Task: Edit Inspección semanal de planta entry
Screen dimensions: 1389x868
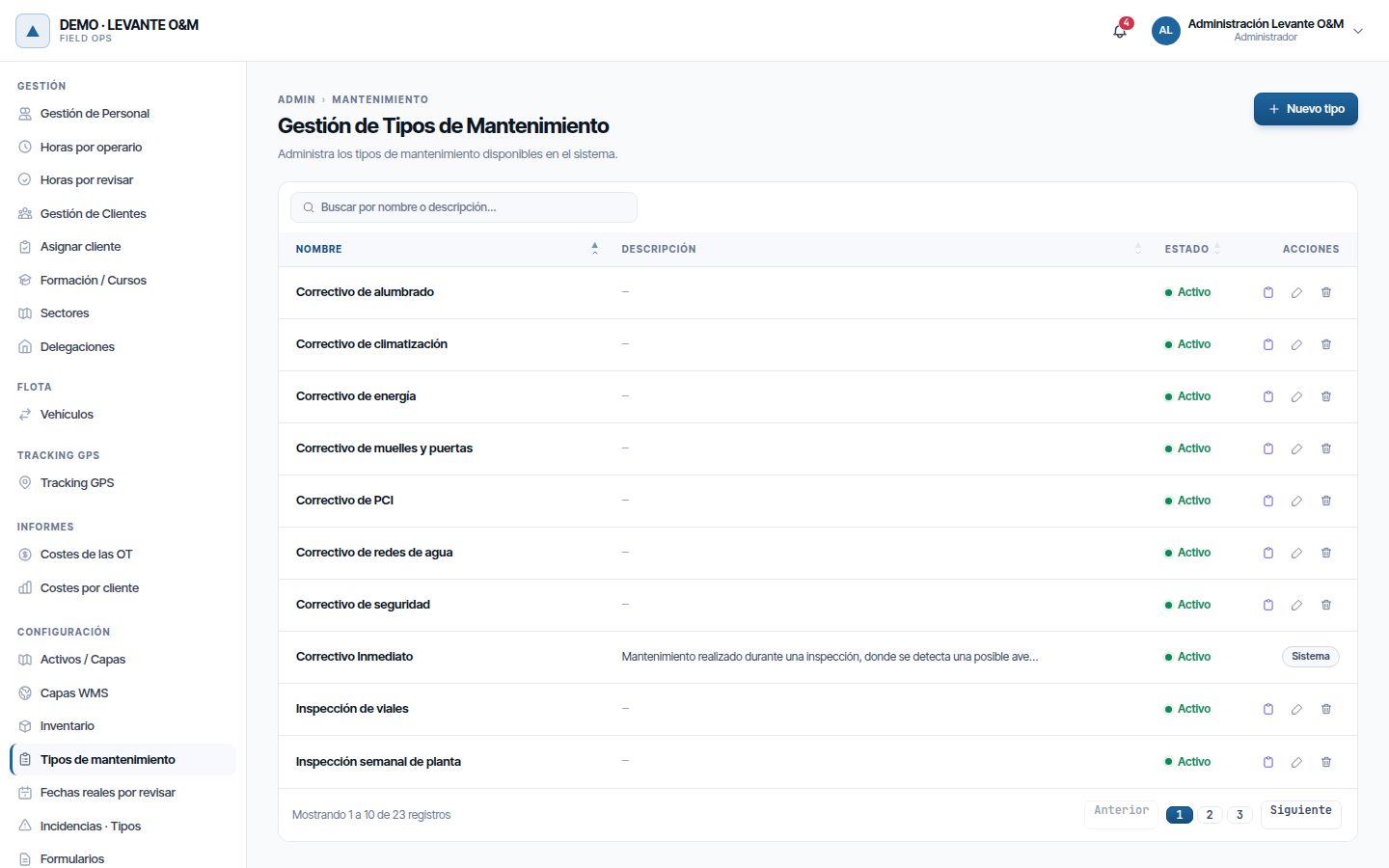Action: (x=1296, y=762)
